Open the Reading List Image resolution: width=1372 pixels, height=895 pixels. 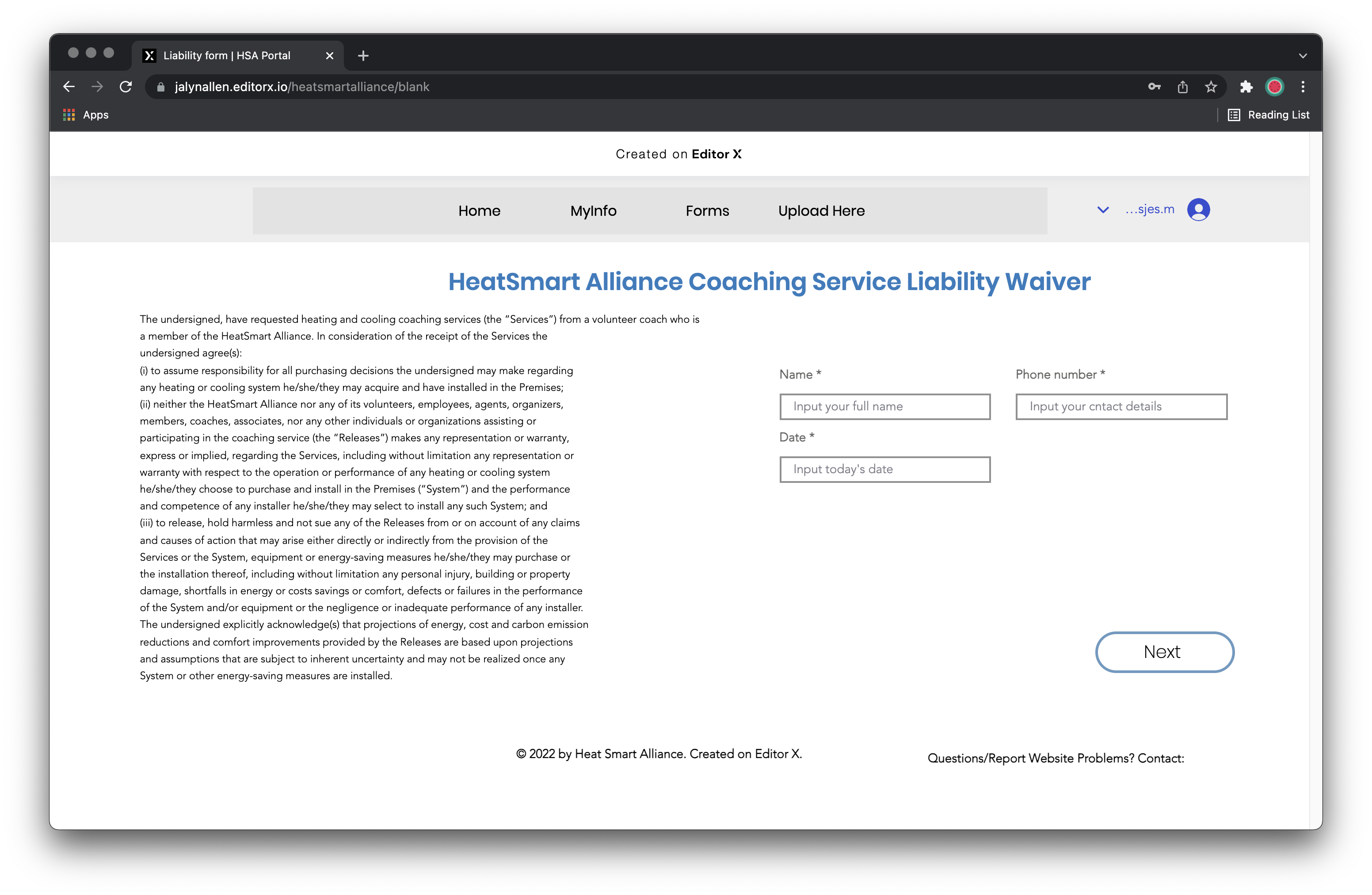pyautogui.click(x=1268, y=115)
